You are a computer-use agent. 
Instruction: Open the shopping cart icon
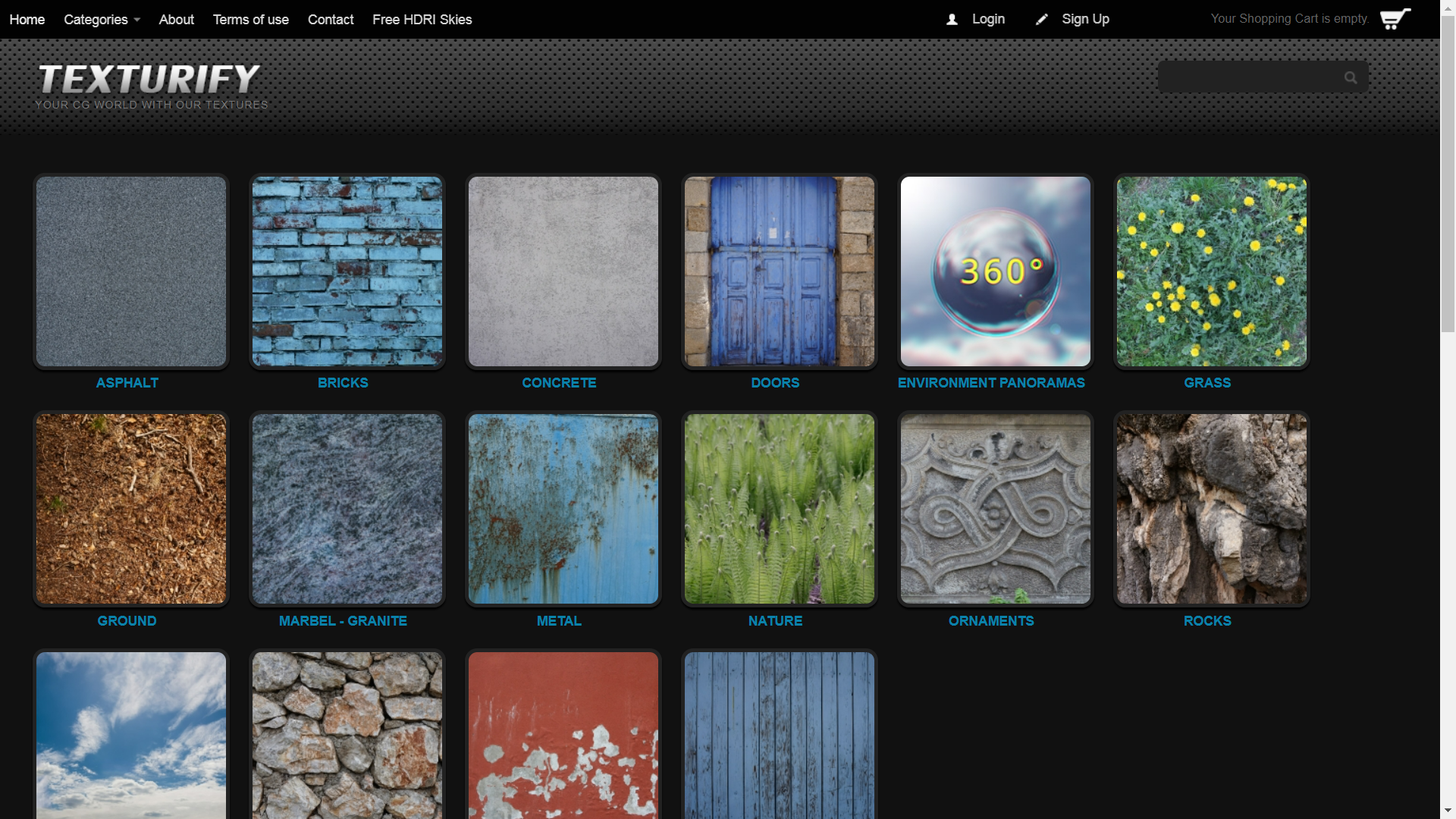pyautogui.click(x=1395, y=19)
